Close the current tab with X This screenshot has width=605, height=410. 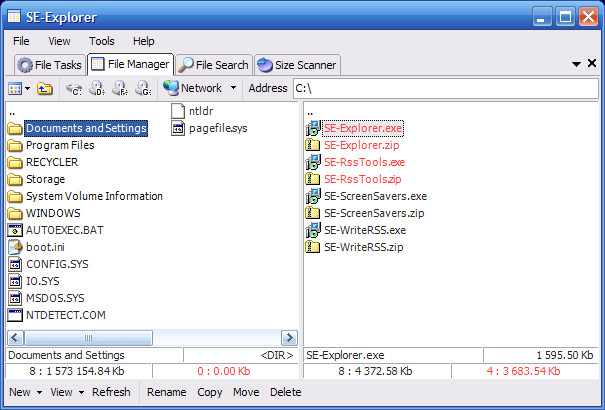(591, 63)
